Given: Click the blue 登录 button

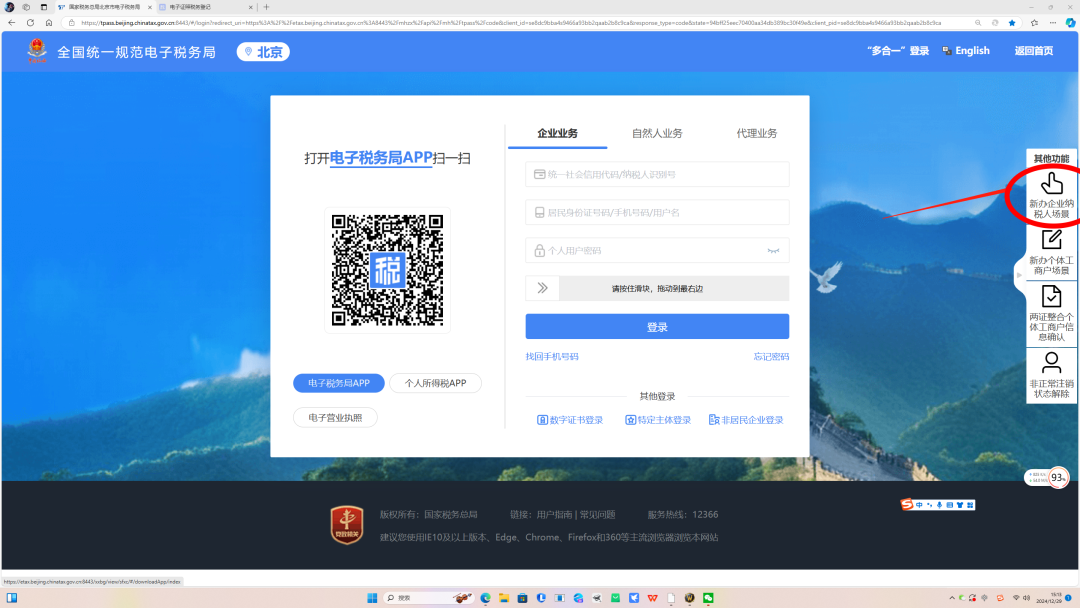Looking at the screenshot, I should pyautogui.click(x=657, y=327).
